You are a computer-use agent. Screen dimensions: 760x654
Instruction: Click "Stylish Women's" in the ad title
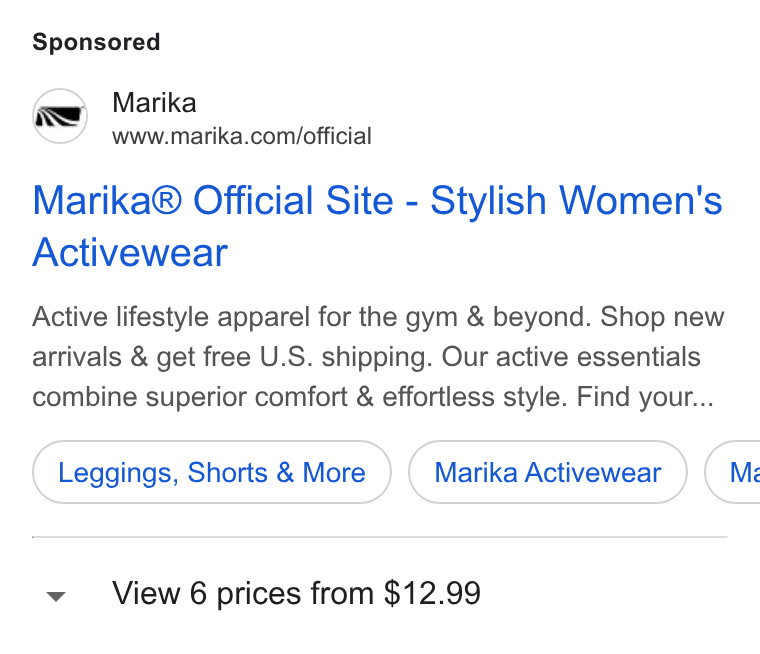click(x=576, y=201)
